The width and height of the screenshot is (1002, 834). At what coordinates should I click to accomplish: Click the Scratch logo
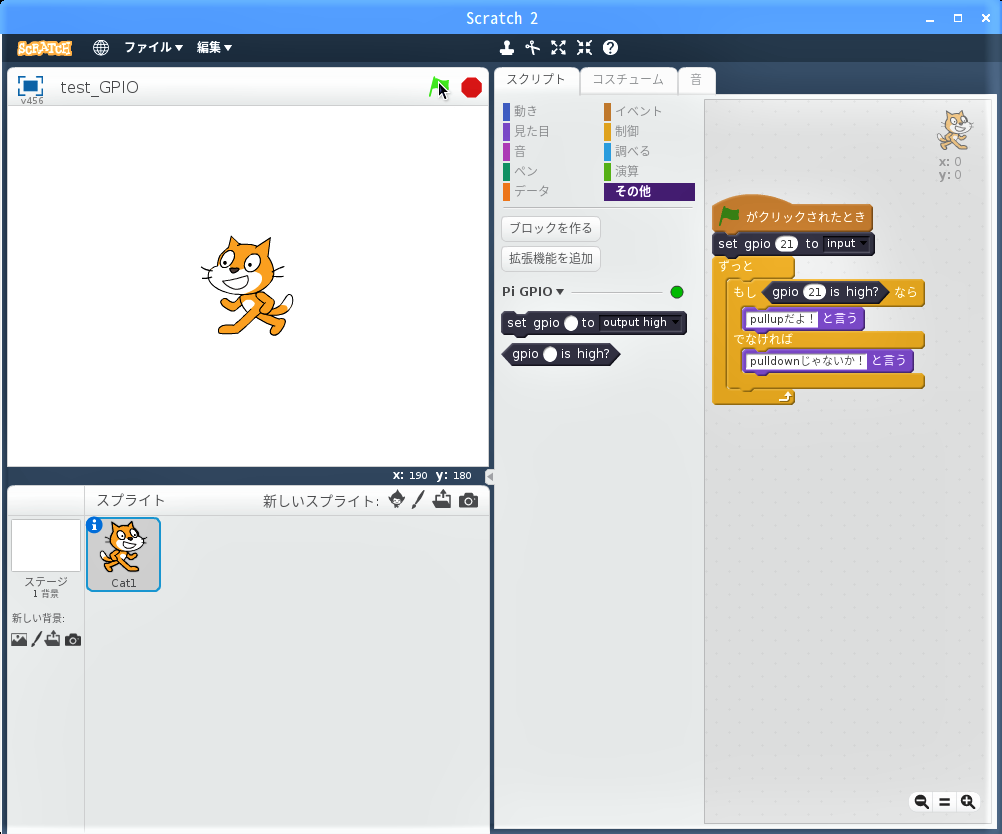coord(44,48)
